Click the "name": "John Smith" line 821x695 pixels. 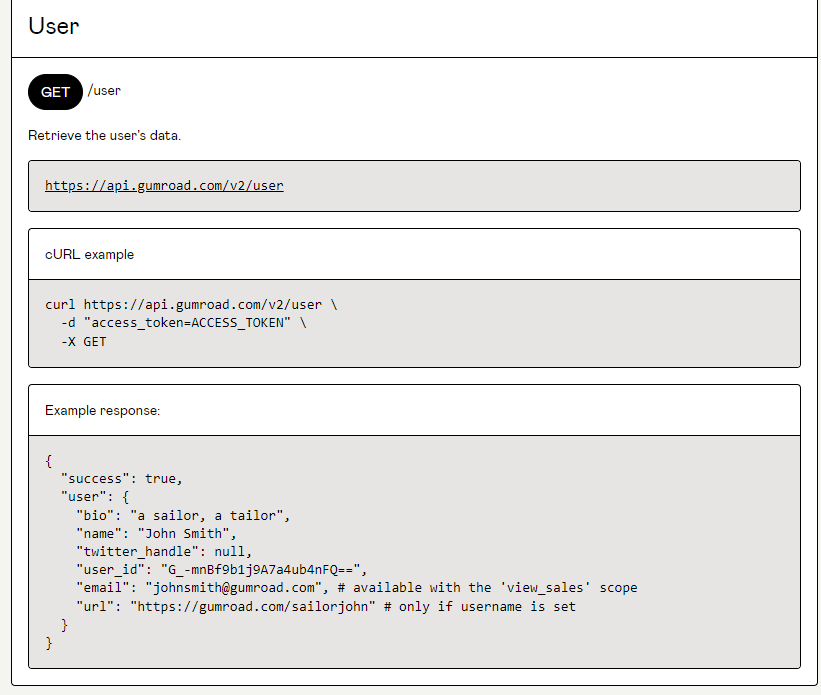(157, 534)
